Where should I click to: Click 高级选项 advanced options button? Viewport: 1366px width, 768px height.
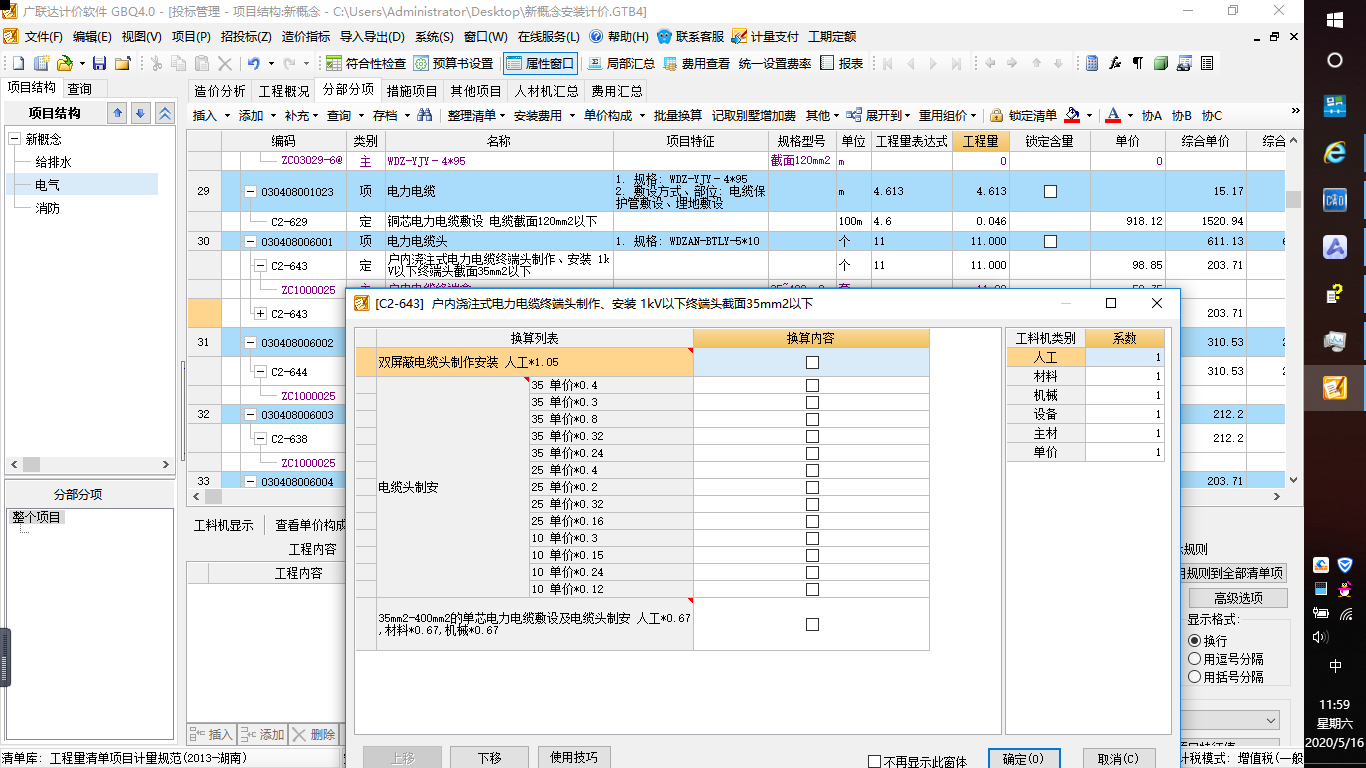coord(1238,598)
